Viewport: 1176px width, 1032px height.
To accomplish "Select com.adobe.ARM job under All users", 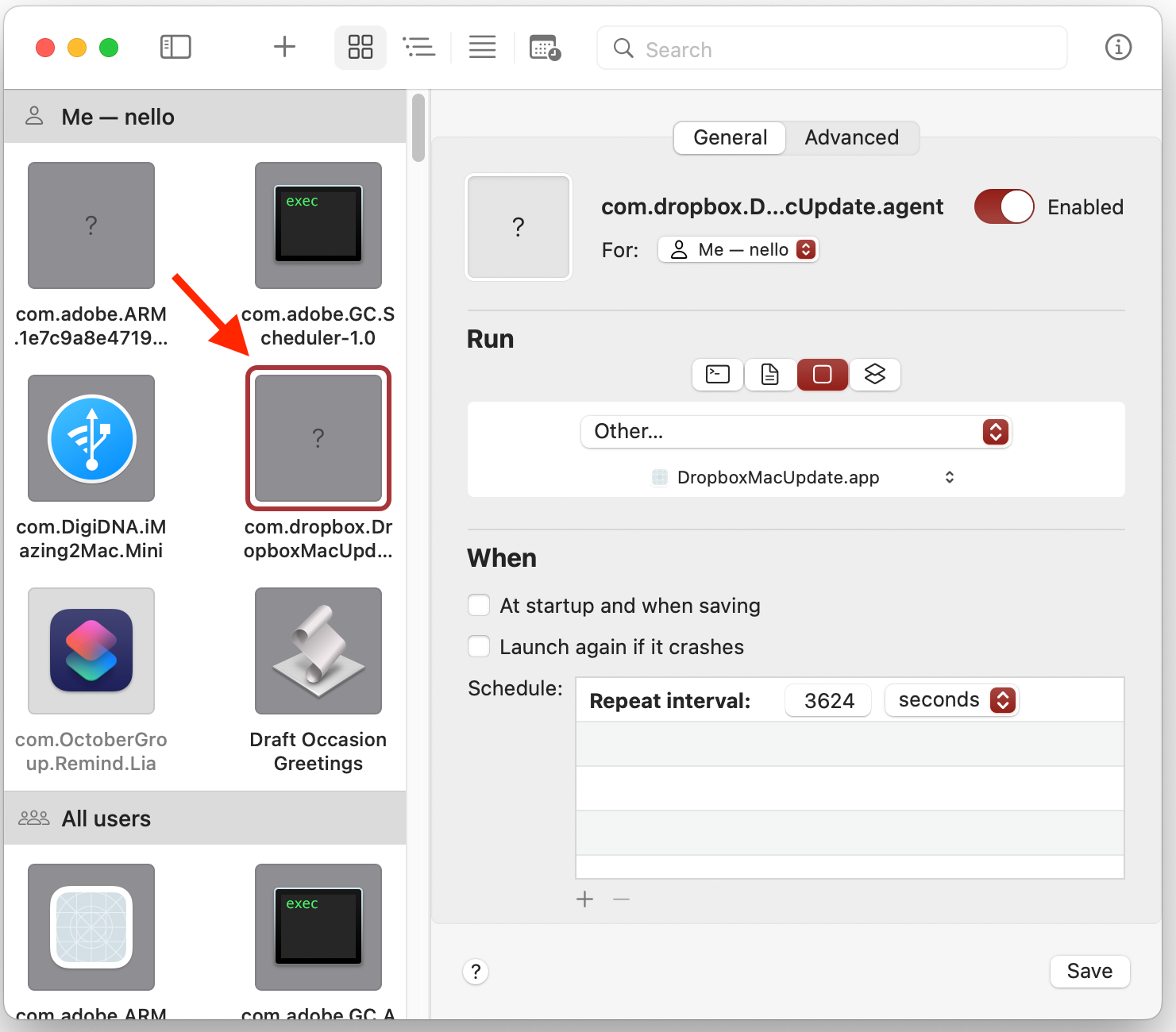I will [x=91, y=927].
